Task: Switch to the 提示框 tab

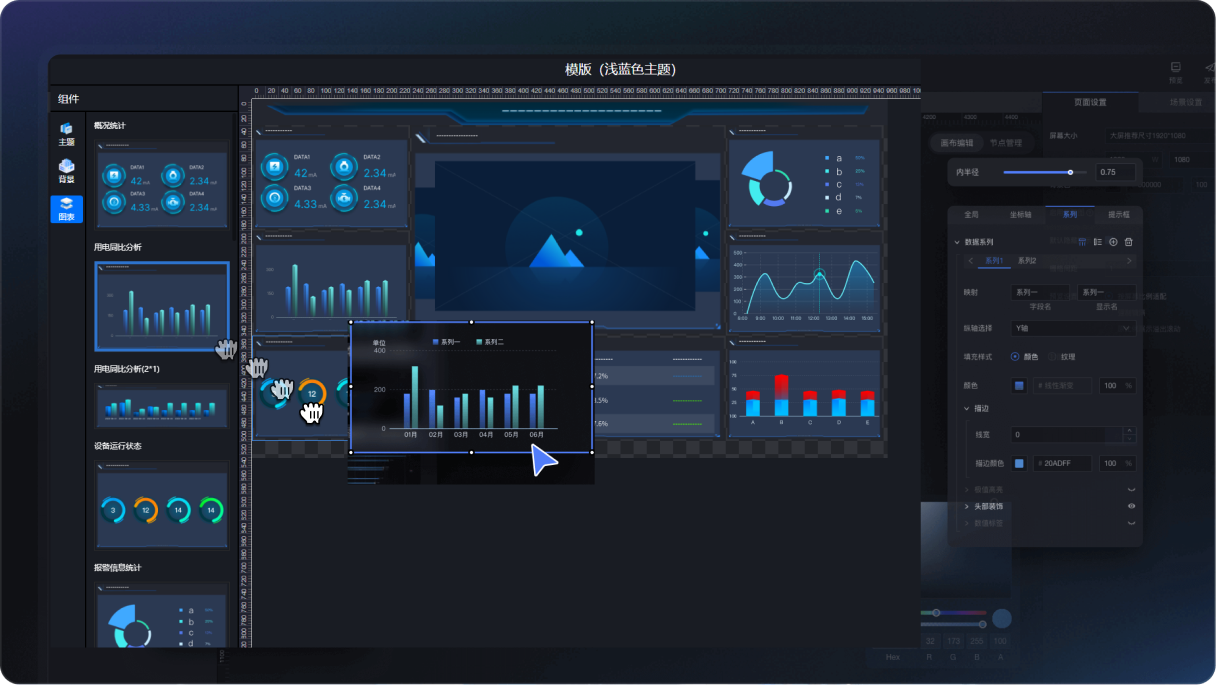Action: click(1118, 214)
